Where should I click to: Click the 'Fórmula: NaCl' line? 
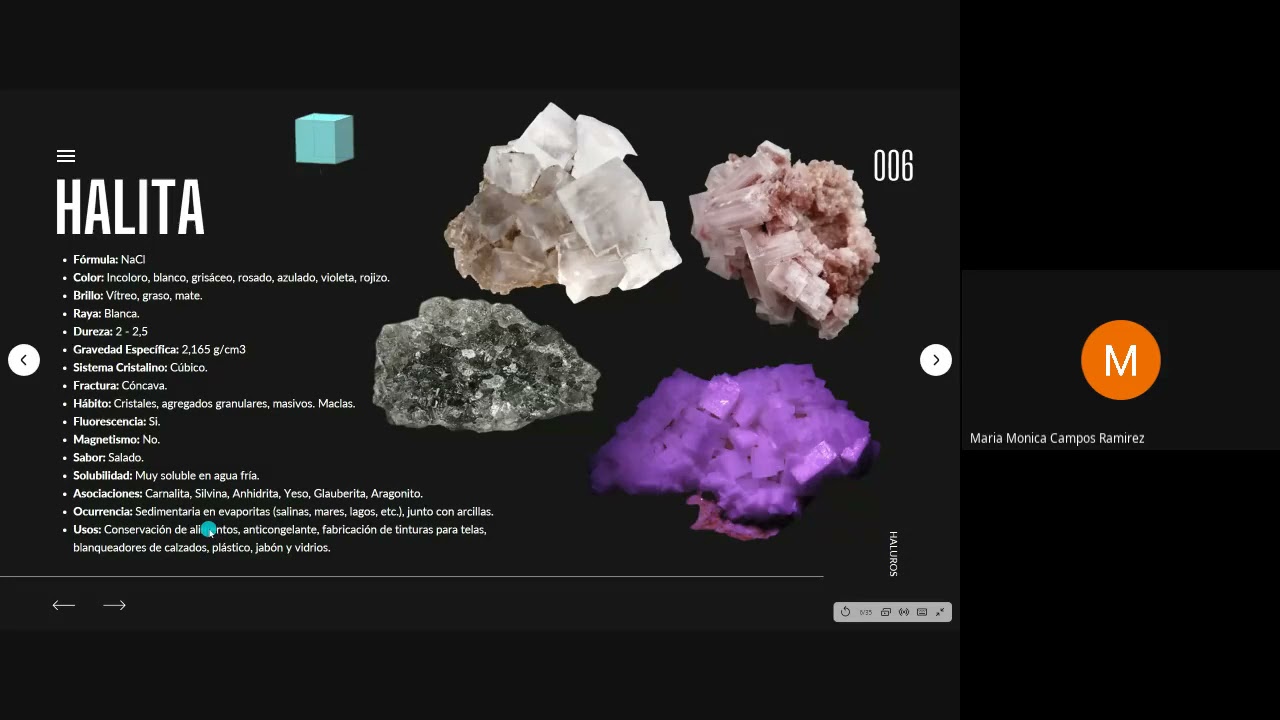pos(109,259)
